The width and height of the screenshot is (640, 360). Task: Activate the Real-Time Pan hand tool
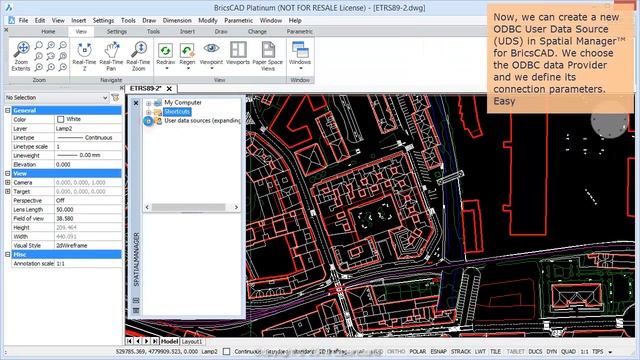pyautogui.click(x=111, y=56)
